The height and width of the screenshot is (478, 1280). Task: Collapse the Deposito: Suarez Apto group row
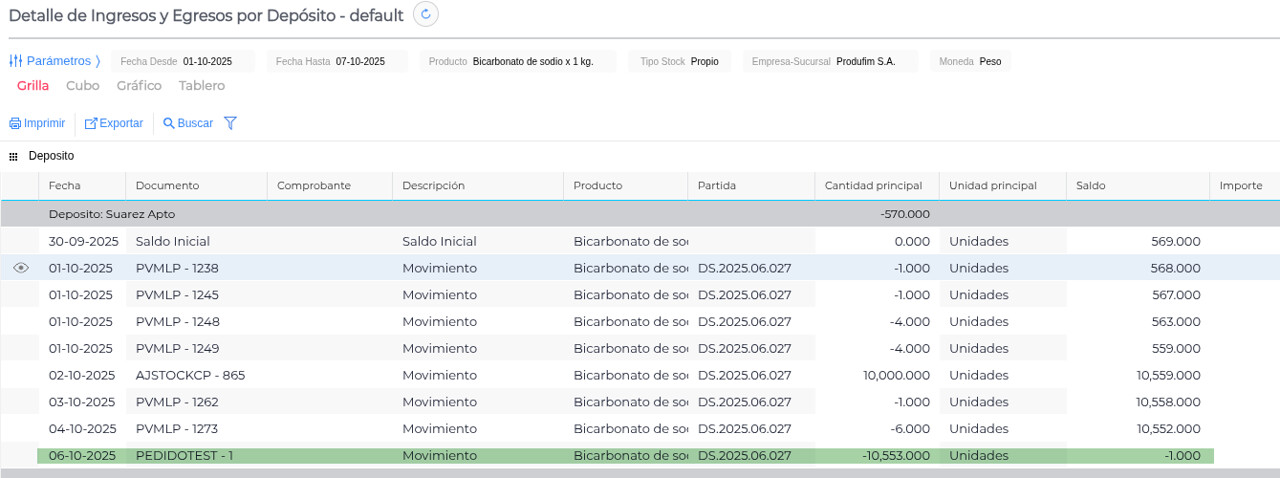[x=111, y=214]
